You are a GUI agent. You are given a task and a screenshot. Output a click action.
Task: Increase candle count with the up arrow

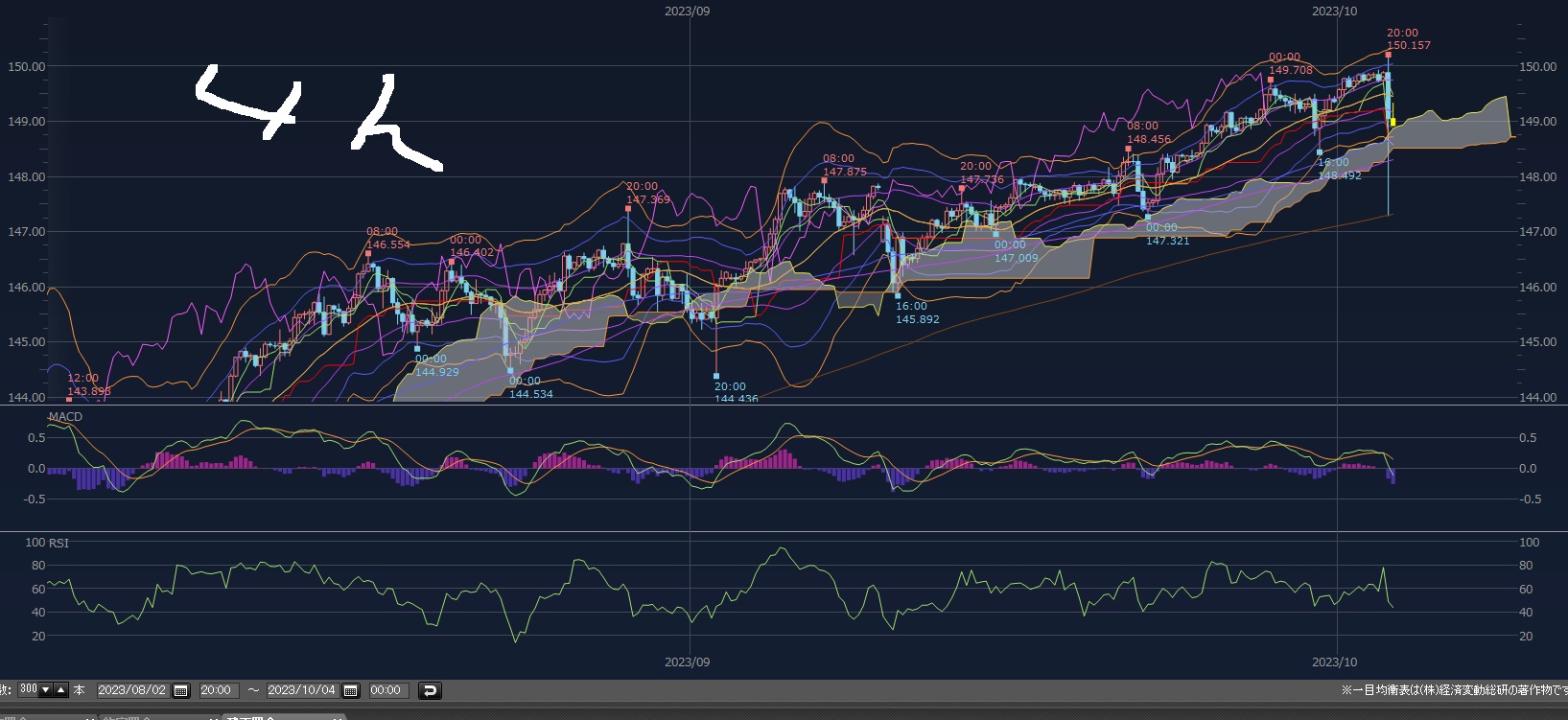pos(61,690)
